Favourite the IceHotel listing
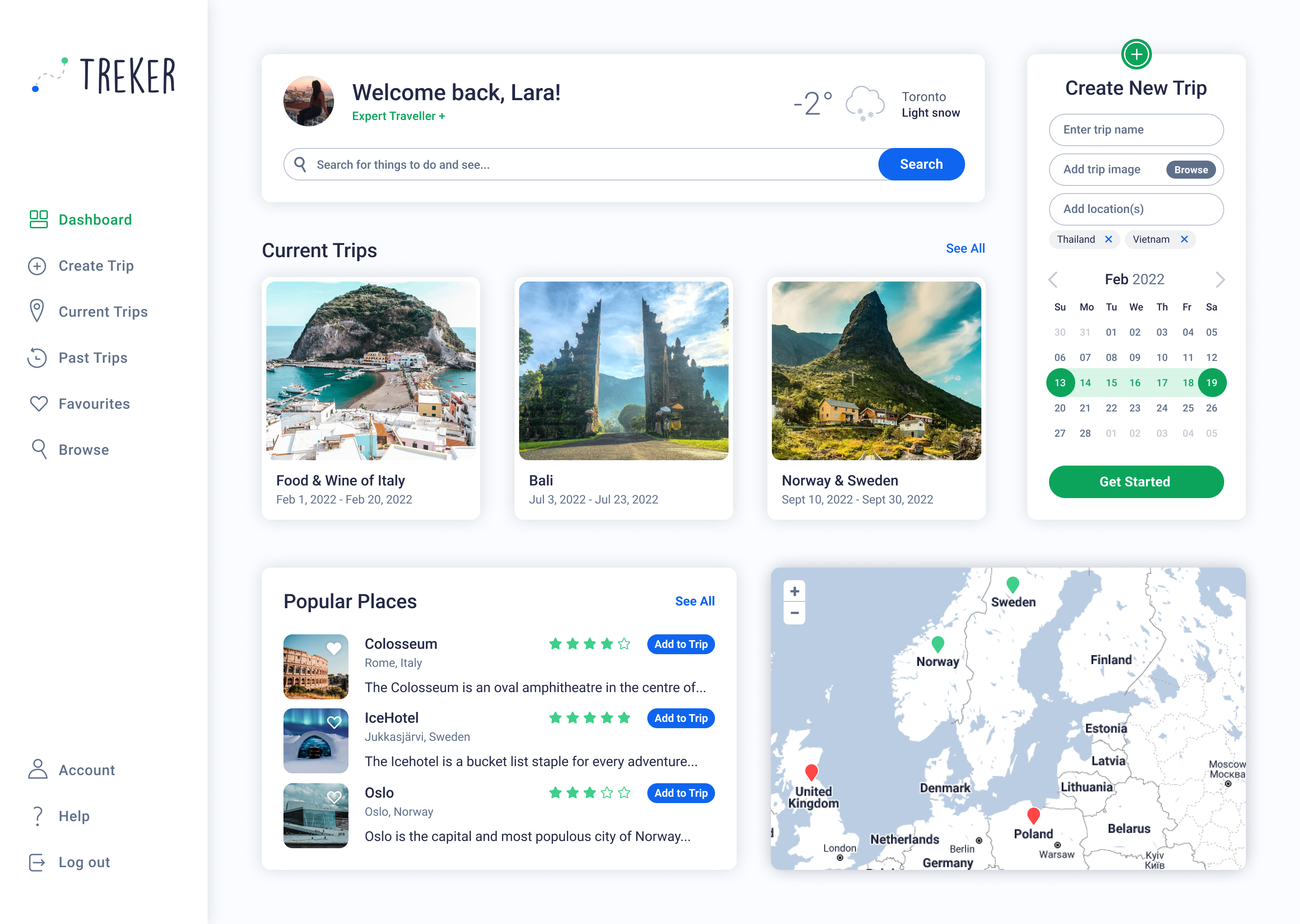1300x924 pixels. (x=334, y=723)
